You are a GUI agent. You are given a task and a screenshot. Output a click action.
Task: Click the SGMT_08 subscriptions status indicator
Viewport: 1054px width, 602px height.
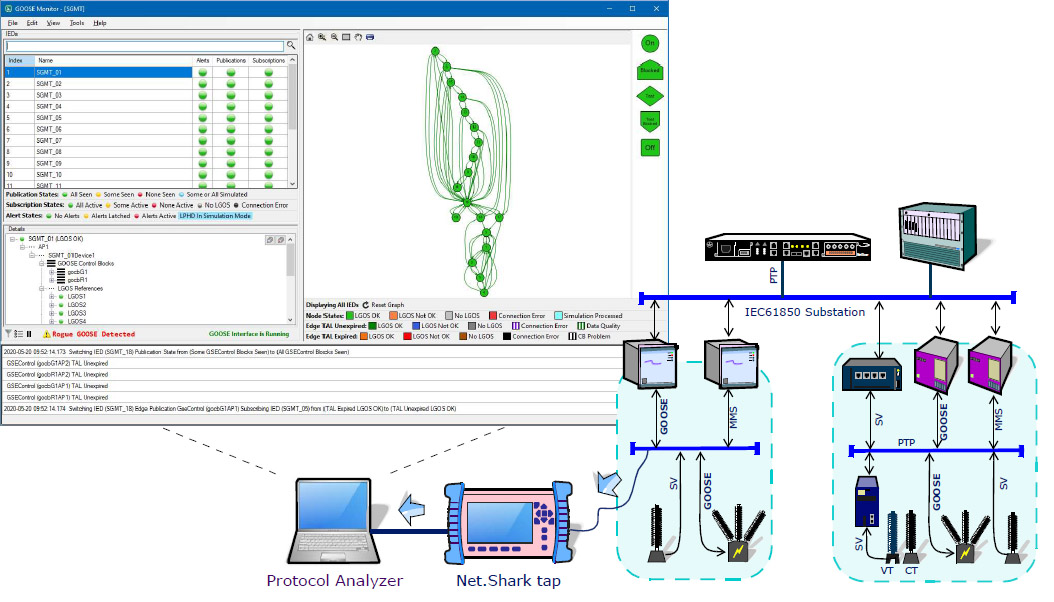pyautogui.click(x=269, y=153)
